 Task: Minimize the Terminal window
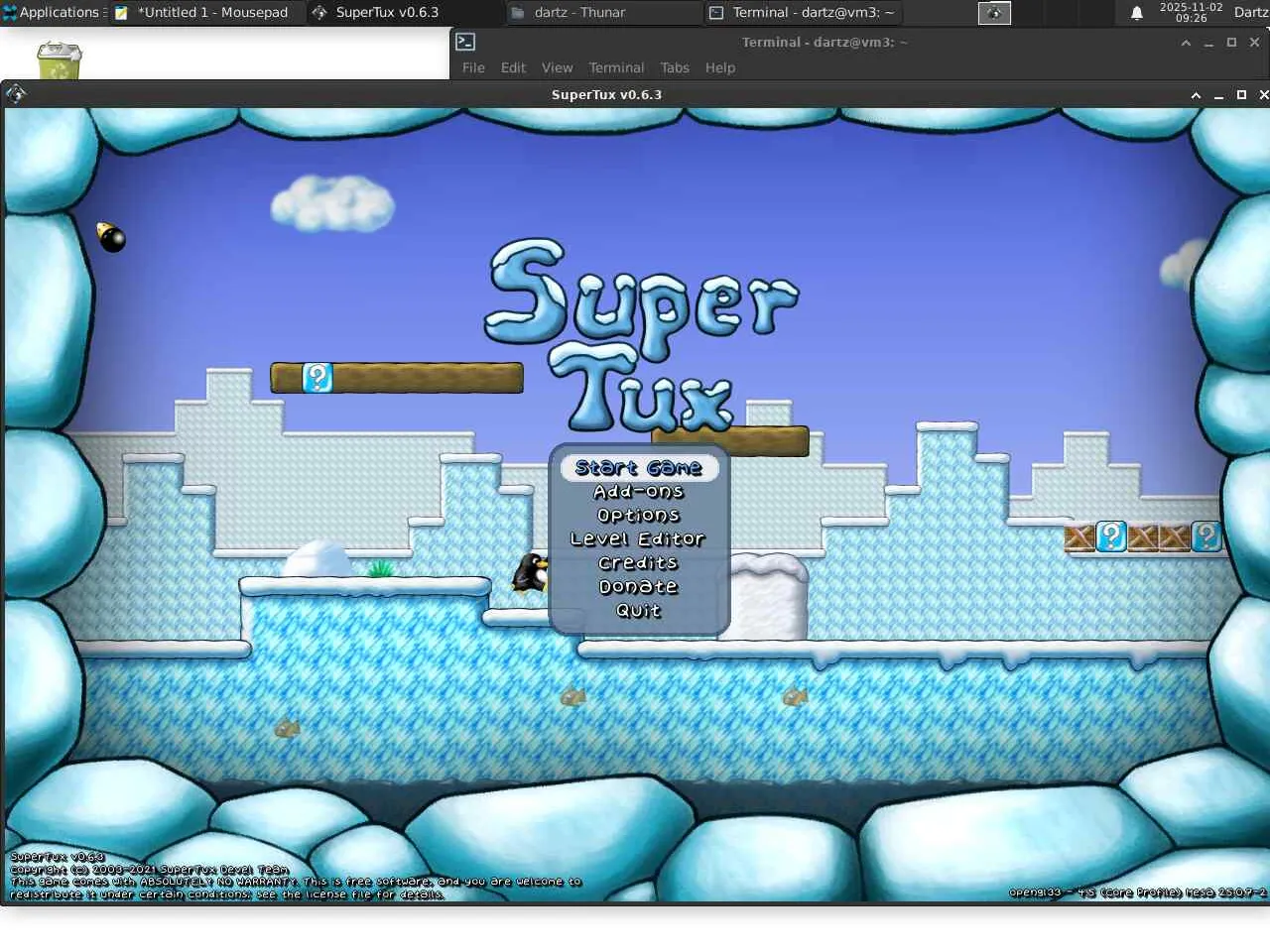tap(1208, 43)
